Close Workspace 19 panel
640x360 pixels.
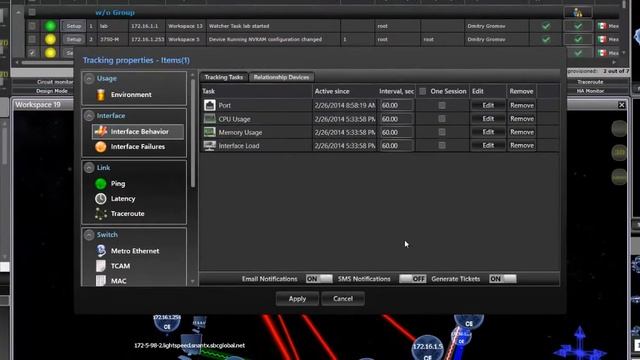(621, 105)
